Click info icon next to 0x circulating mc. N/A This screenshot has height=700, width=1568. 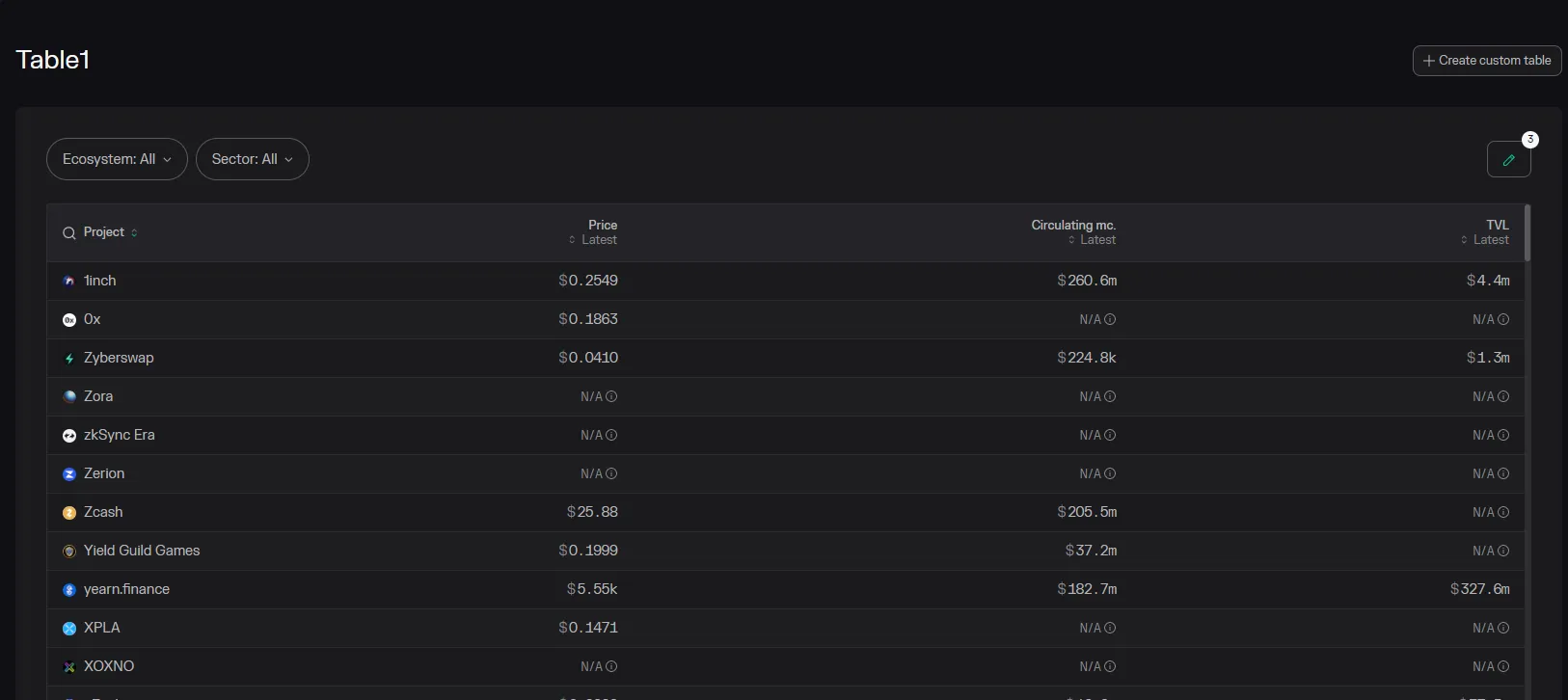coord(1110,319)
